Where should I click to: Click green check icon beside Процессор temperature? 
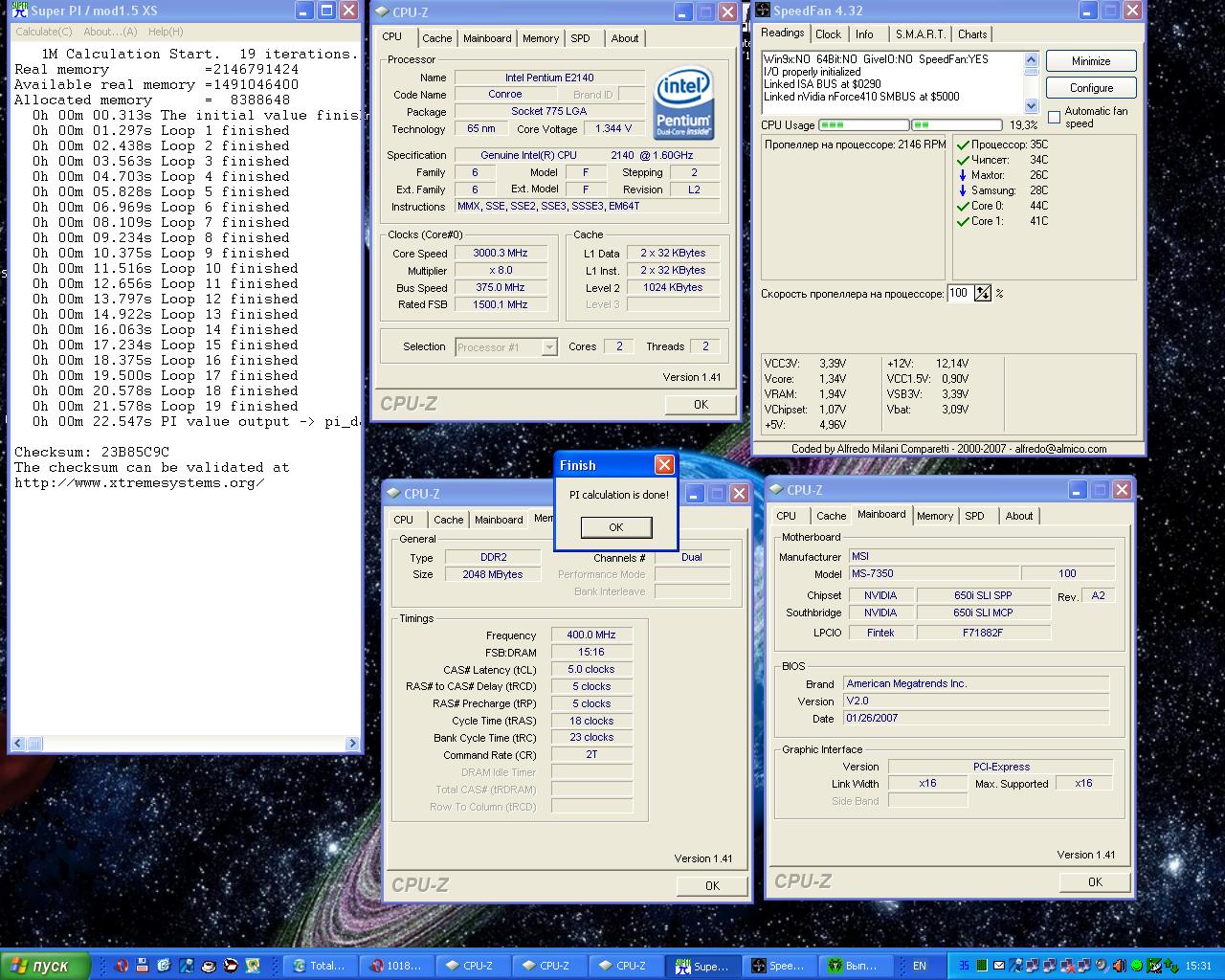click(x=963, y=145)
